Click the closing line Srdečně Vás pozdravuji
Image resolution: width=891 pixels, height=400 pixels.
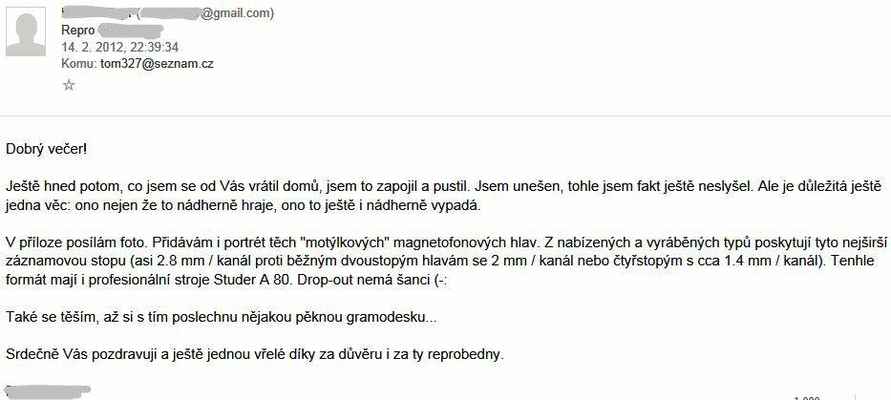[x=255, y=355]
